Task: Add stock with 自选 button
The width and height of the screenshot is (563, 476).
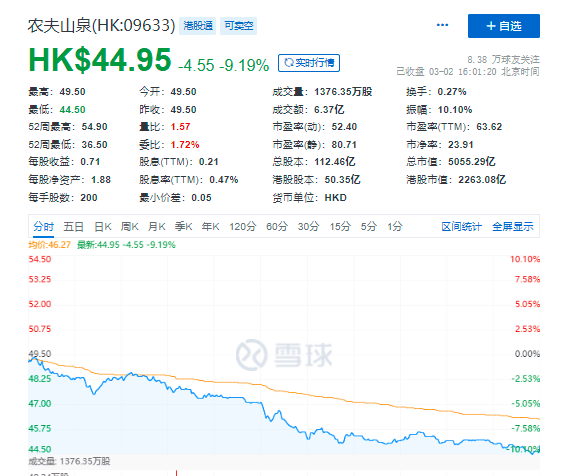Action: pyautogui.click(x=503, y=26)
